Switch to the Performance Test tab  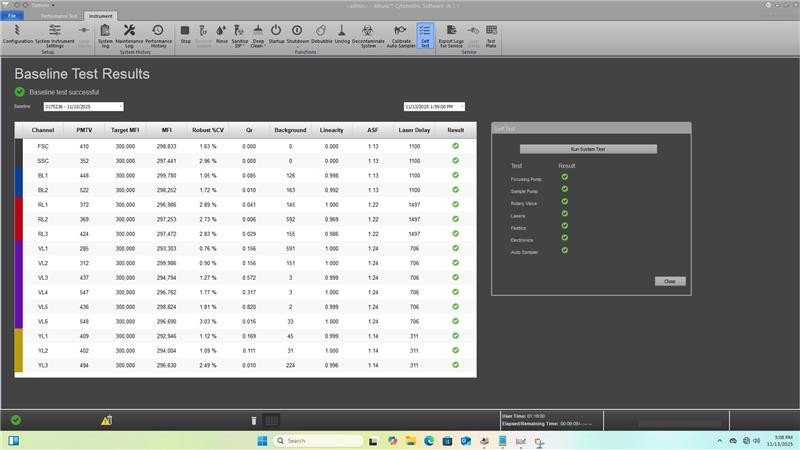click(x=67, y=17)
